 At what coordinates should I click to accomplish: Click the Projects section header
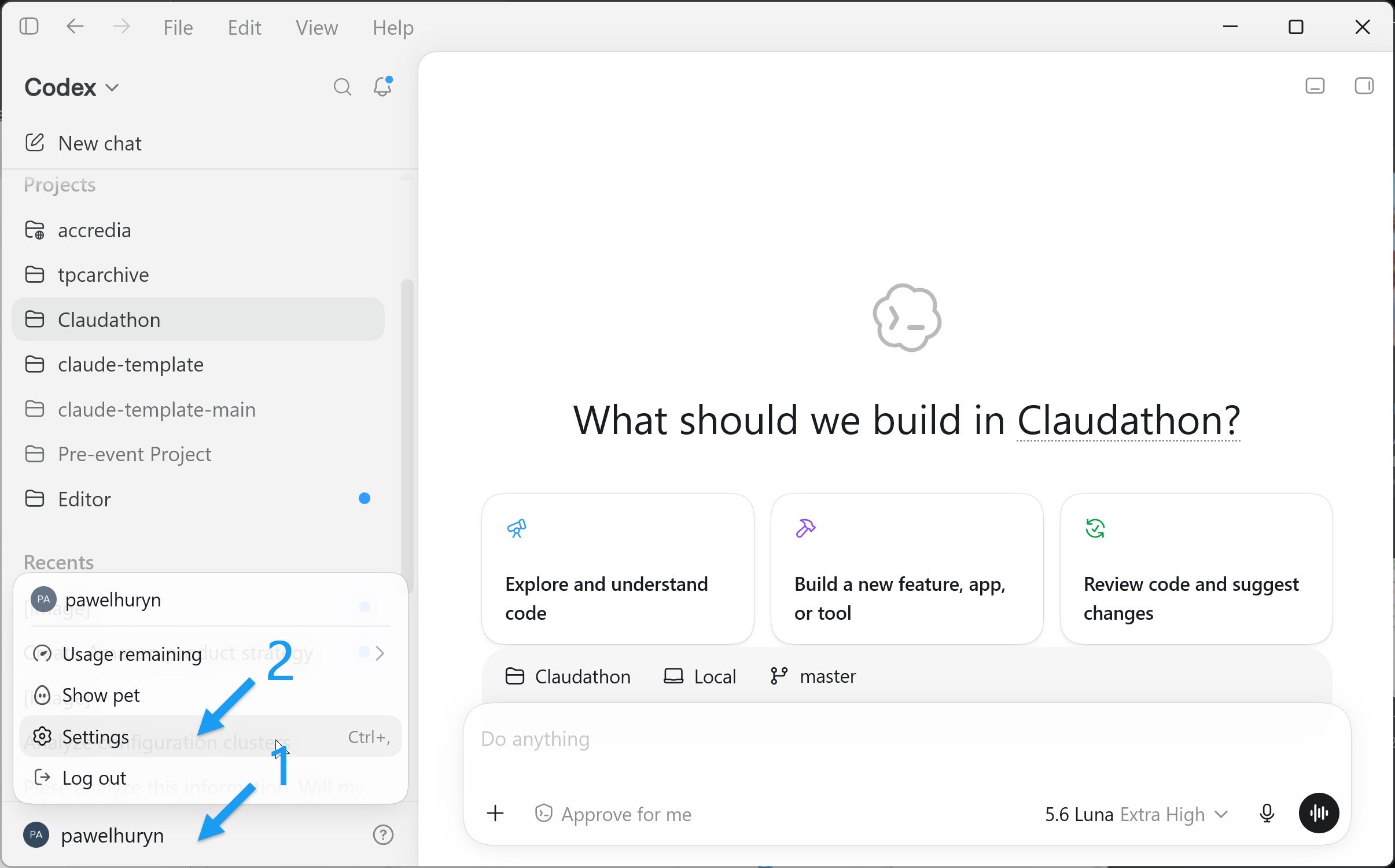(60, 185)
